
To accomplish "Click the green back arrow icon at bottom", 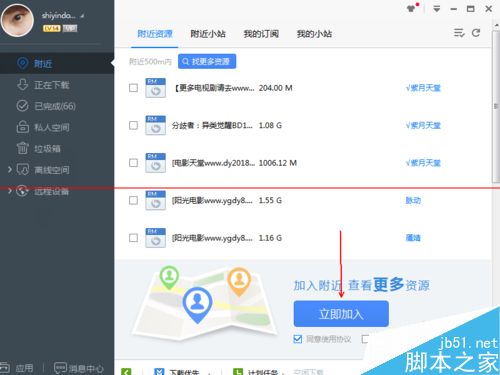I will point(126,372).
